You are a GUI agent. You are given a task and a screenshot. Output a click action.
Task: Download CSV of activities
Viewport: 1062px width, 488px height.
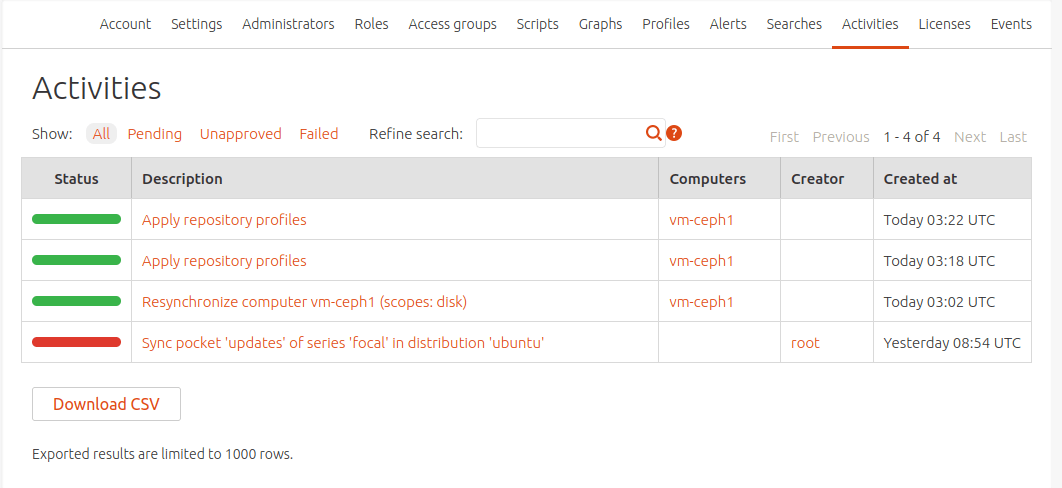(x=106, y=404)
